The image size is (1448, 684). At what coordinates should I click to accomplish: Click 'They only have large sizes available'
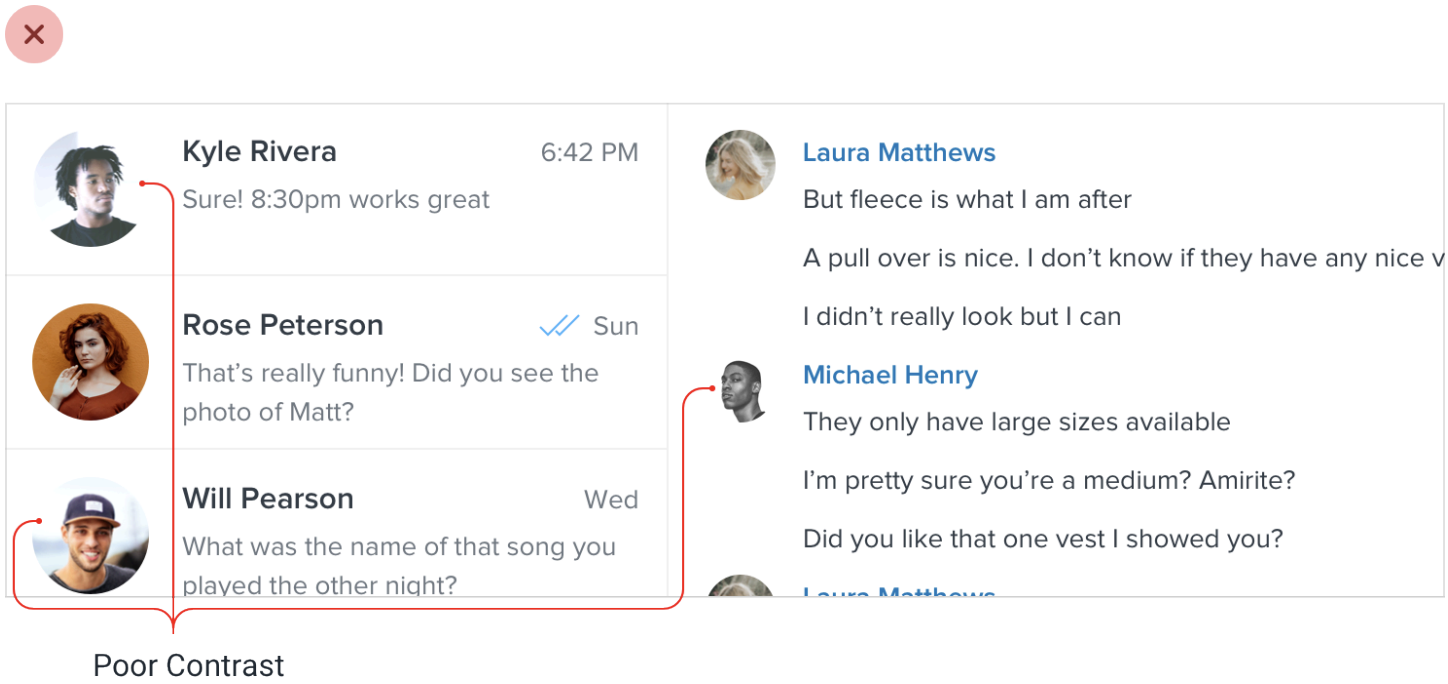tap(1016, 422)
